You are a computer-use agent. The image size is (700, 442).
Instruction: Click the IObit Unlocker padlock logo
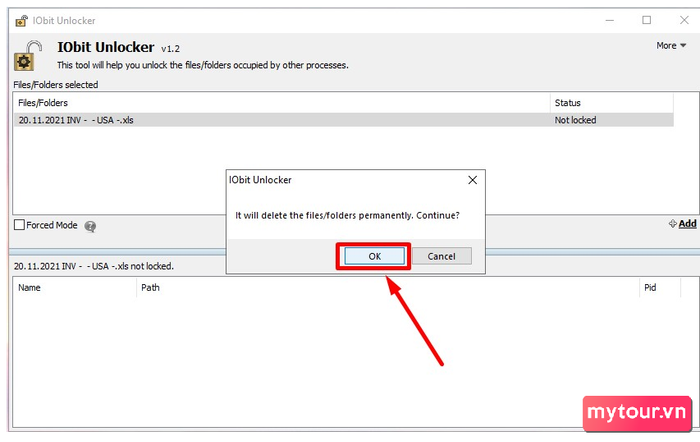[28, 56]
